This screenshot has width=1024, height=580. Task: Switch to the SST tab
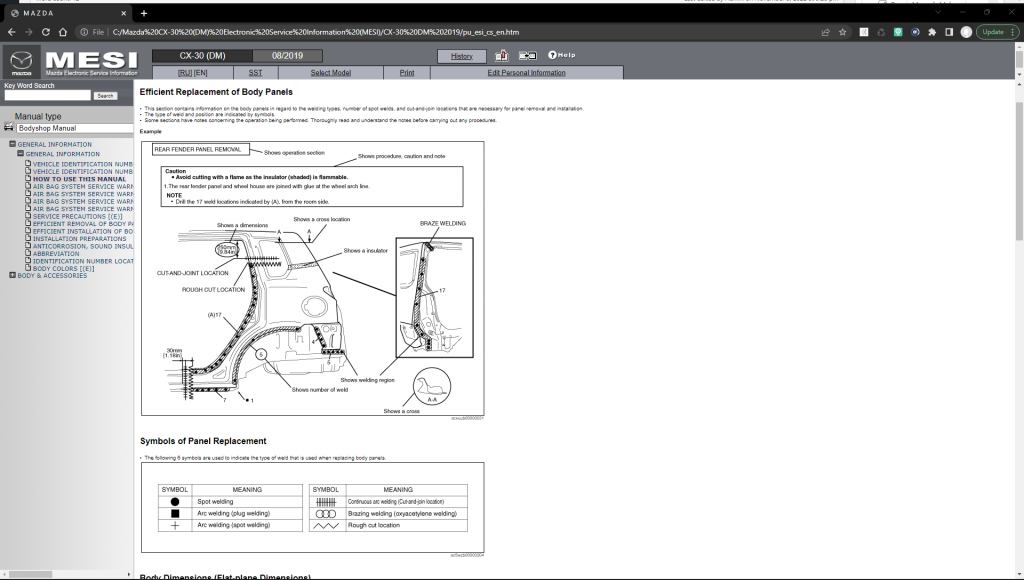tap(255, 72)
